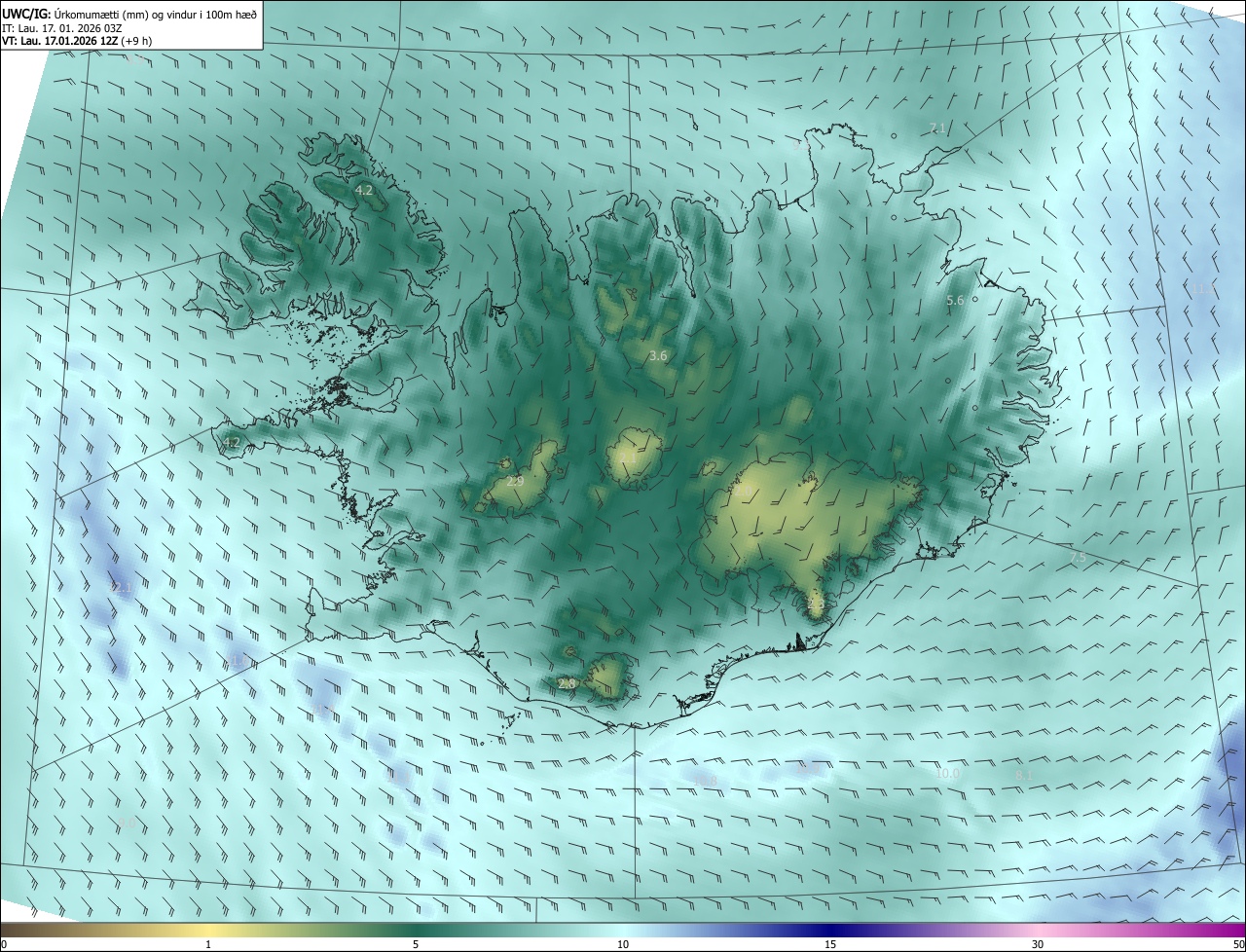Click the 4.2 value on the Westfjords peninsula
The height and width of the screenshot is (952, 1246).
364,191
